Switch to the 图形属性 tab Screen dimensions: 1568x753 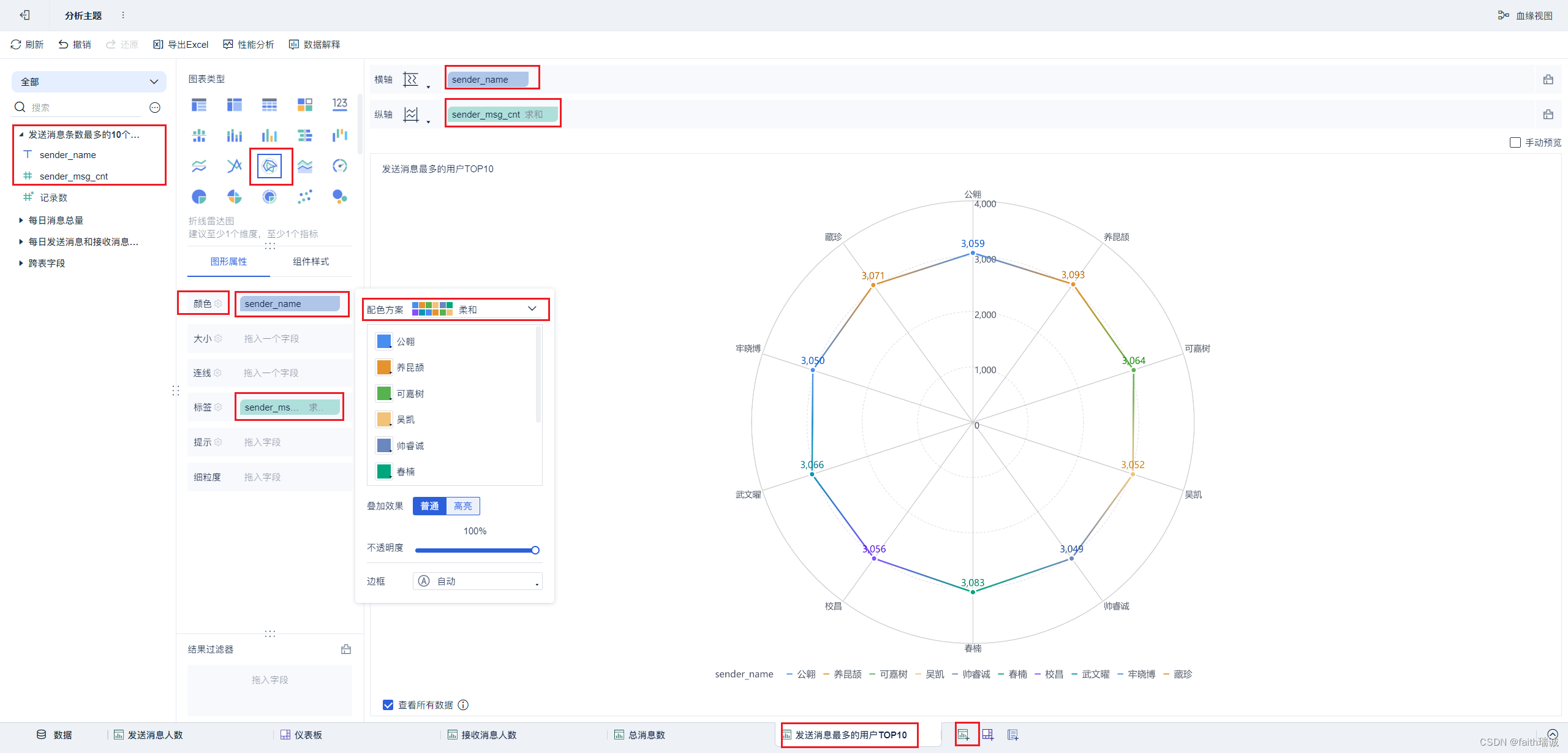pyautogui.click(x=228, y=262)
